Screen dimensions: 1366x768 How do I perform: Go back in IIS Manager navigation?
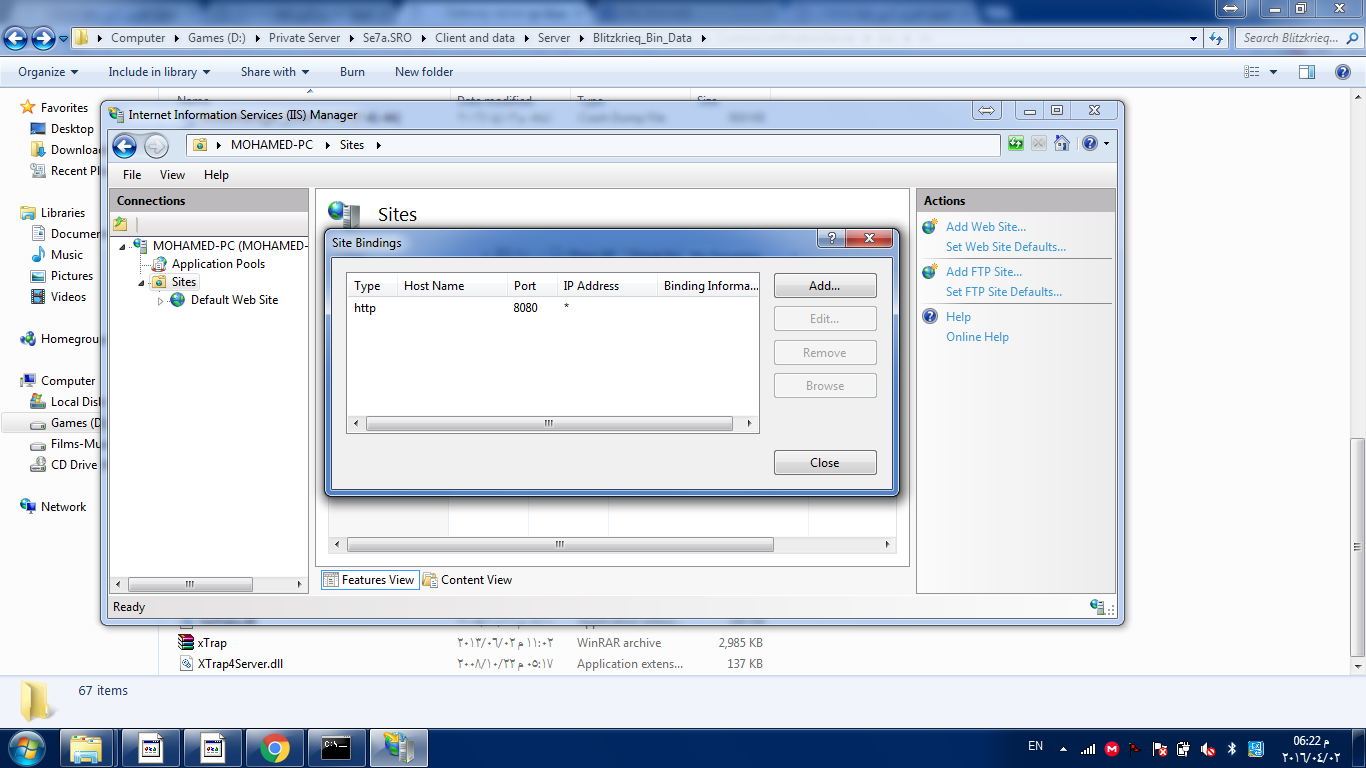(x=125, y=146)
